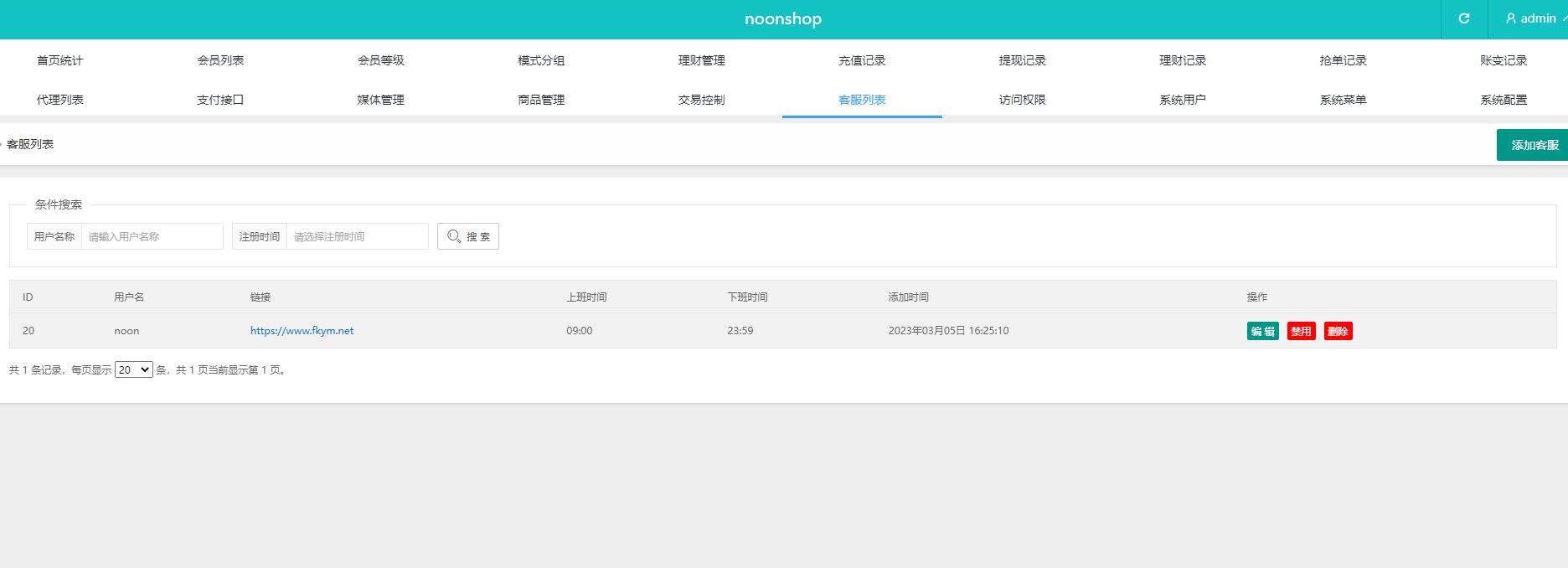This screenshot has height=568, width=1568.
Task: Open the 注册时间 date picker field
Action: [357, 236]
